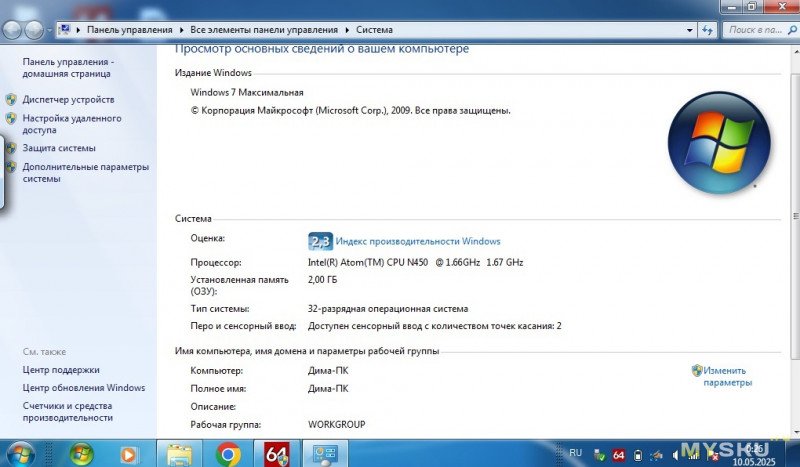
Task: Click shield icon beside Дополнительные параметры системы
Action: pyautogui.click(x=11, y=167)
